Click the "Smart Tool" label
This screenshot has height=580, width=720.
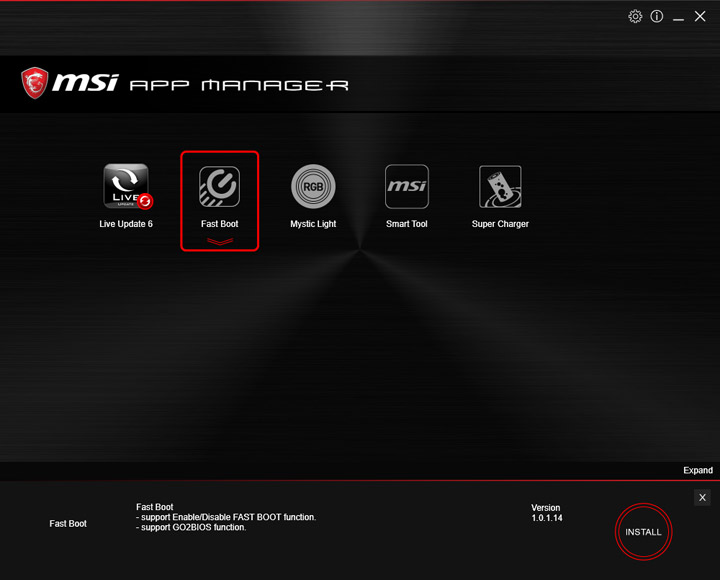pos(407,224)
